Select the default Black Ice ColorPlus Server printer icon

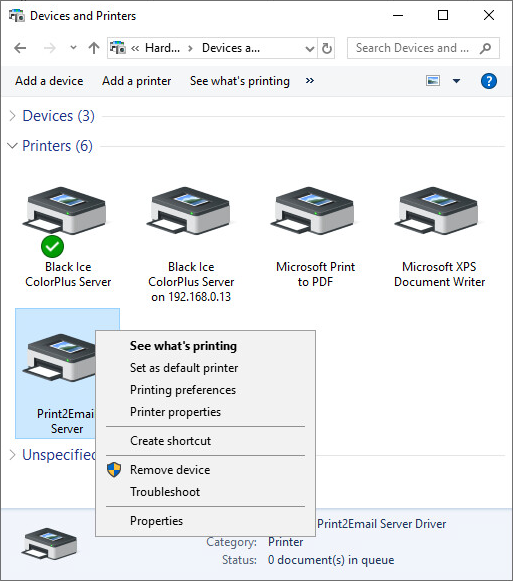point(64,210)
